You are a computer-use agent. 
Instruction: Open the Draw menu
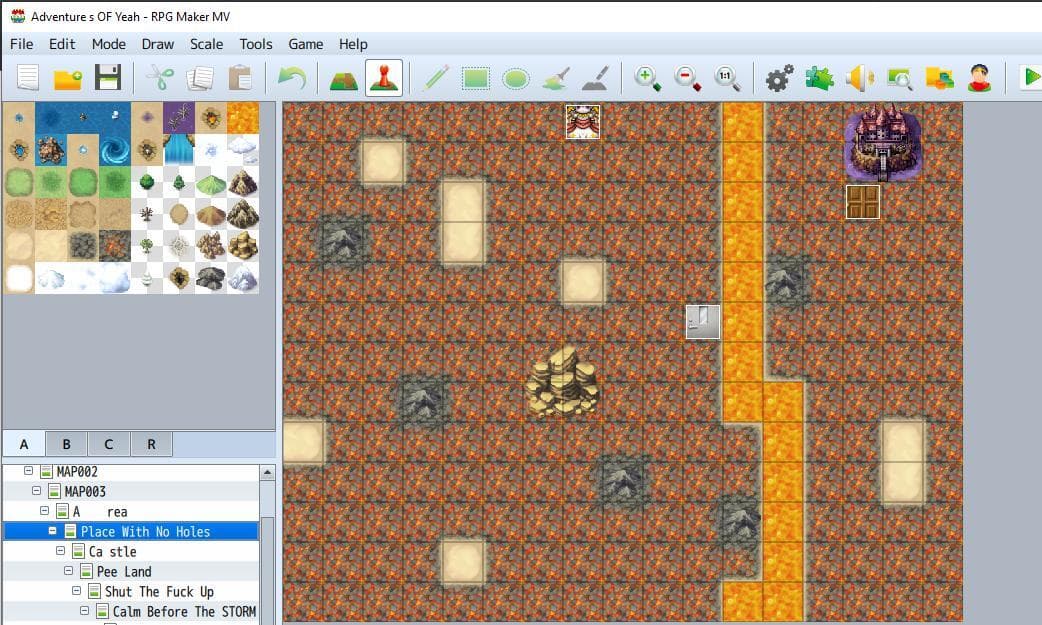coord(157,44)
